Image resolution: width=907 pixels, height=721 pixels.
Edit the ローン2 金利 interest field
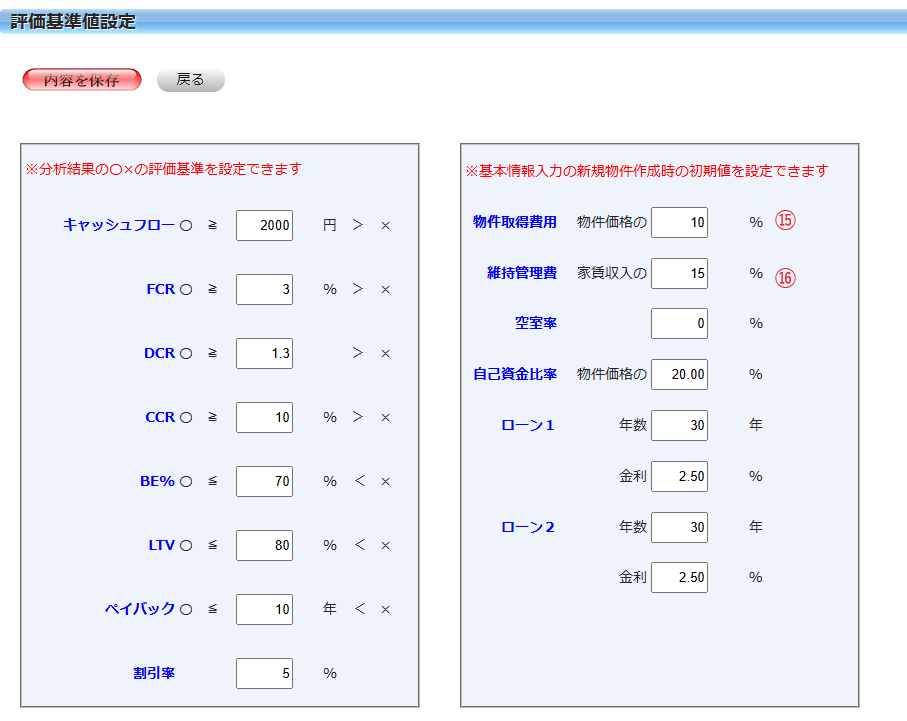tap(679, 577)
